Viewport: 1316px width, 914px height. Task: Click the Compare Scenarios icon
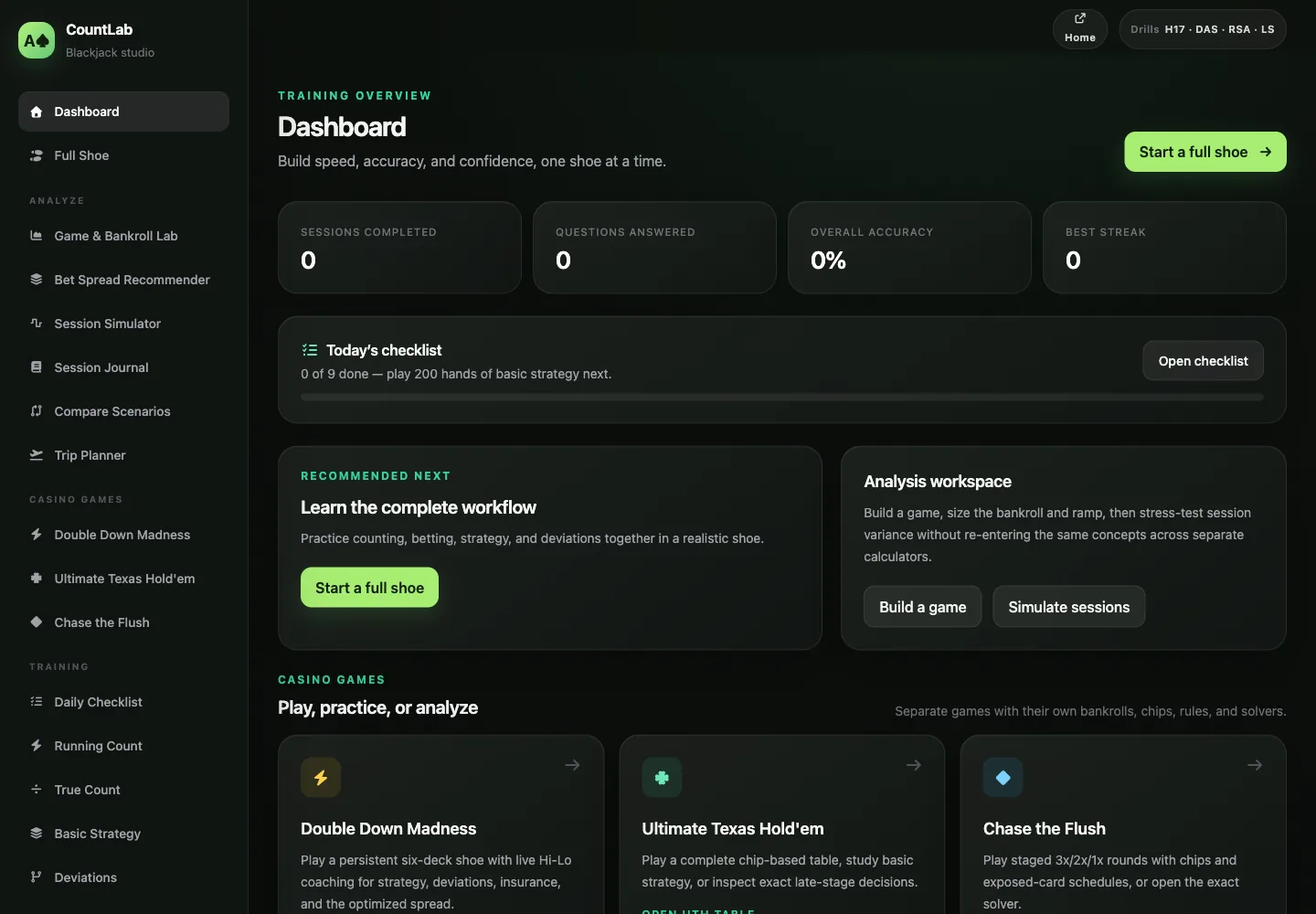point(37,411)
